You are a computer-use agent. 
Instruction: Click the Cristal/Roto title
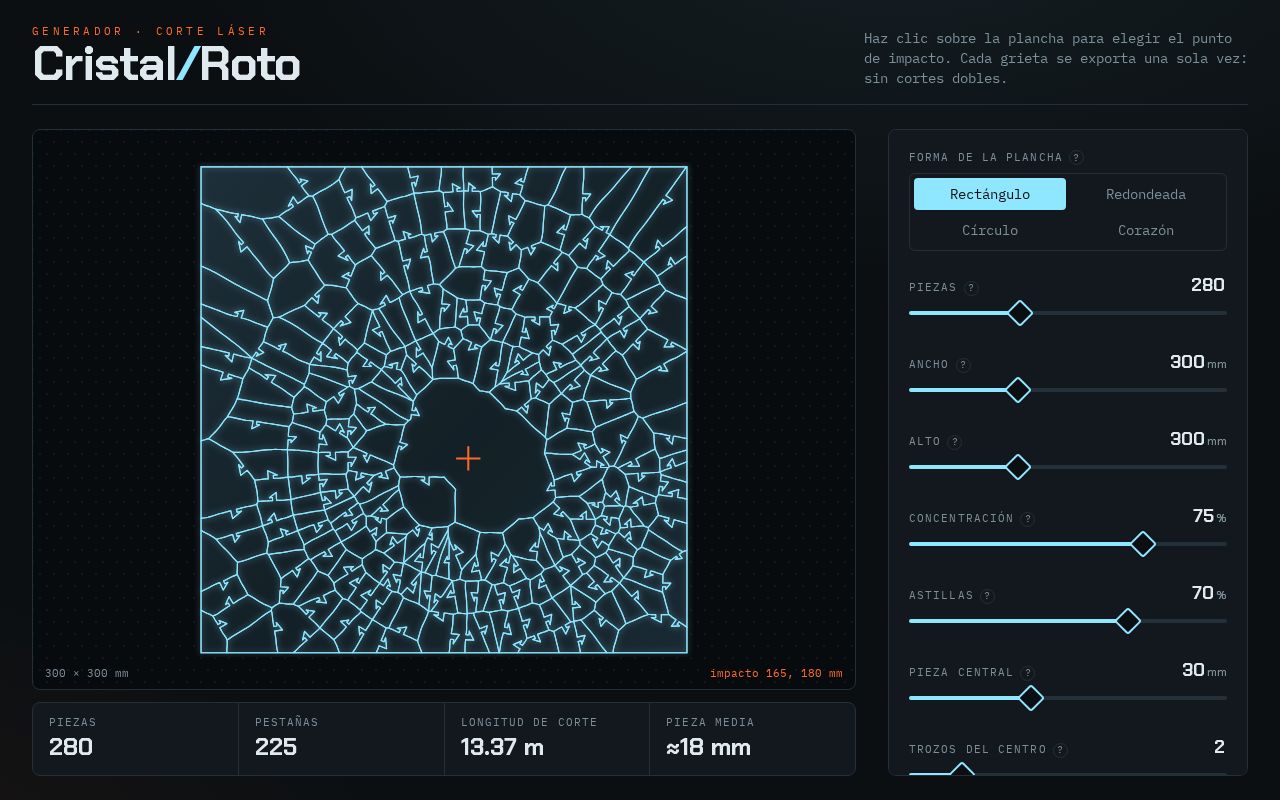point(167,64)
